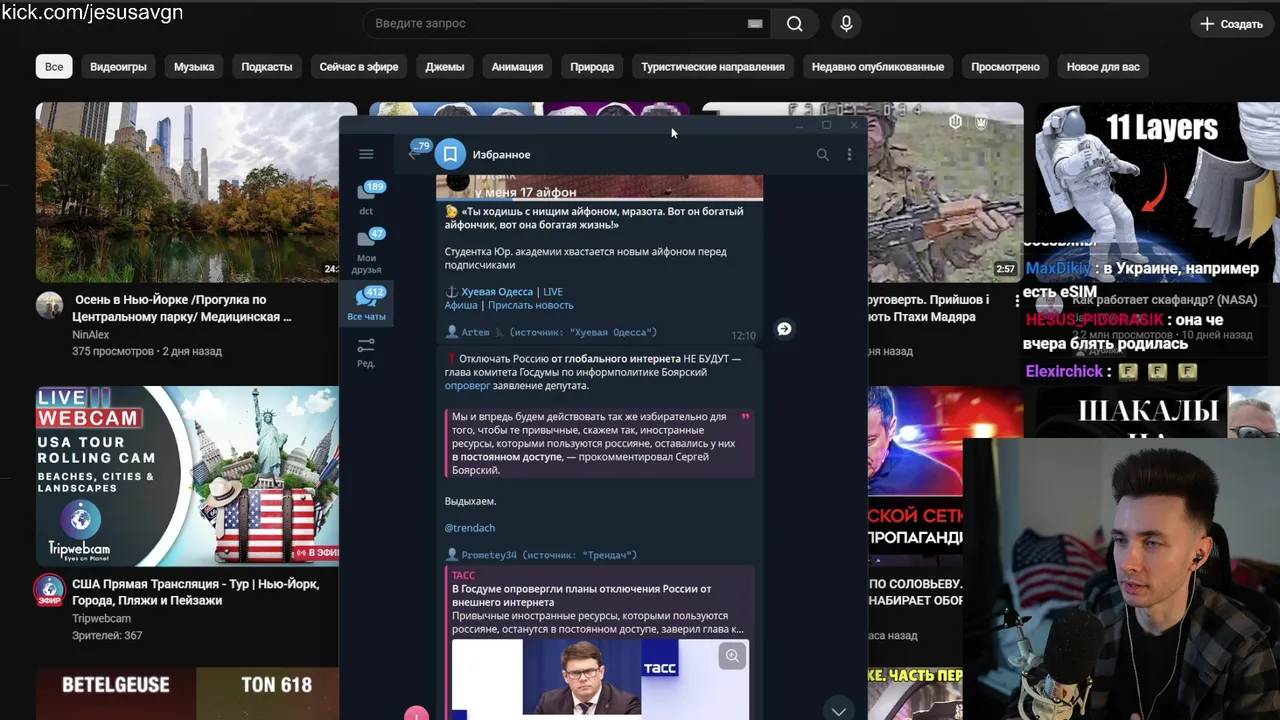Select the Анимация filter chip
Image resolution: width=1280 pixels, height=720 pixels.
[x=517, y=67]
